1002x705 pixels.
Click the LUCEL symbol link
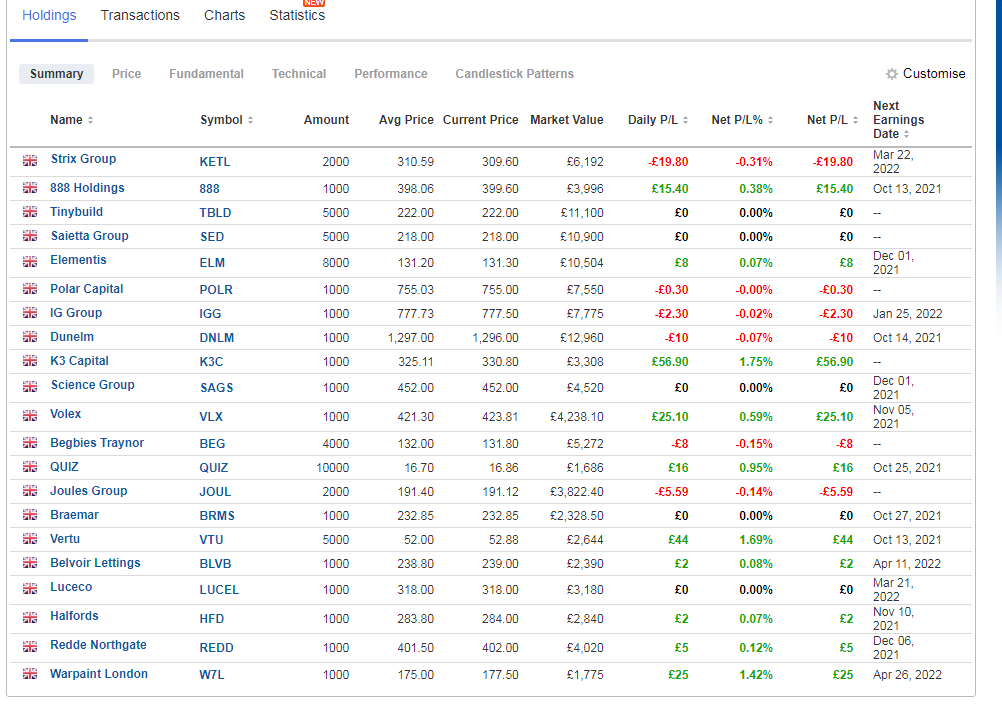pos(219,590)
